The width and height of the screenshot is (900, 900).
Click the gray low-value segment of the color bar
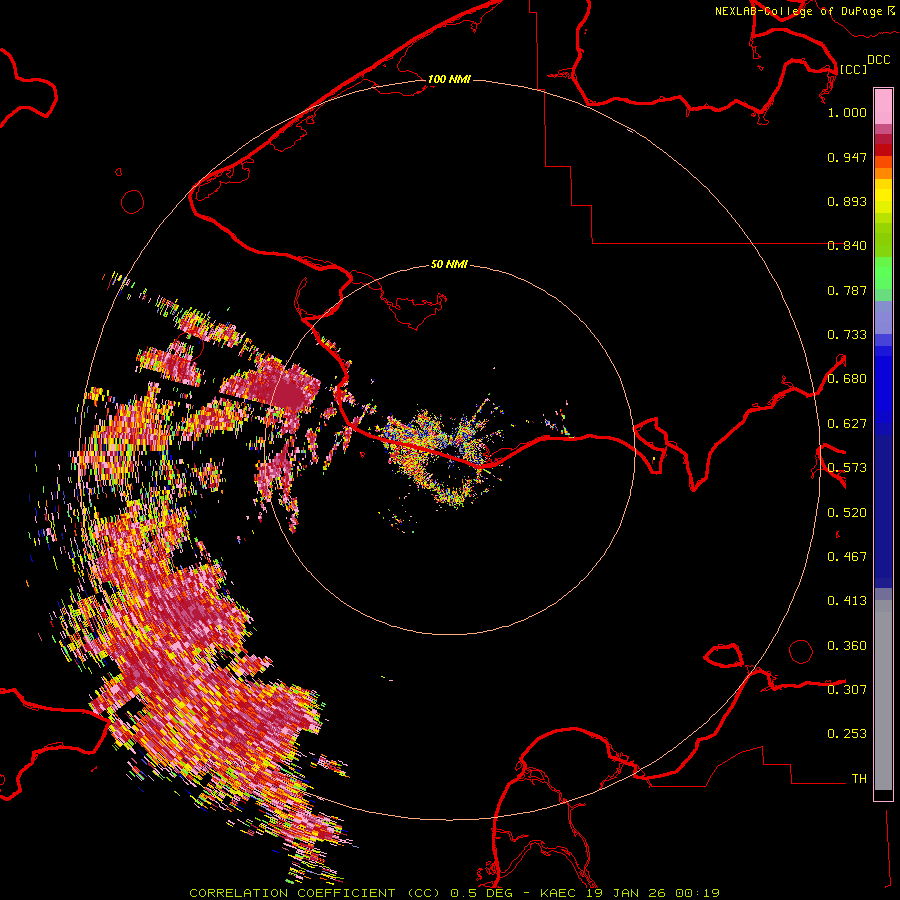[883, 695]
